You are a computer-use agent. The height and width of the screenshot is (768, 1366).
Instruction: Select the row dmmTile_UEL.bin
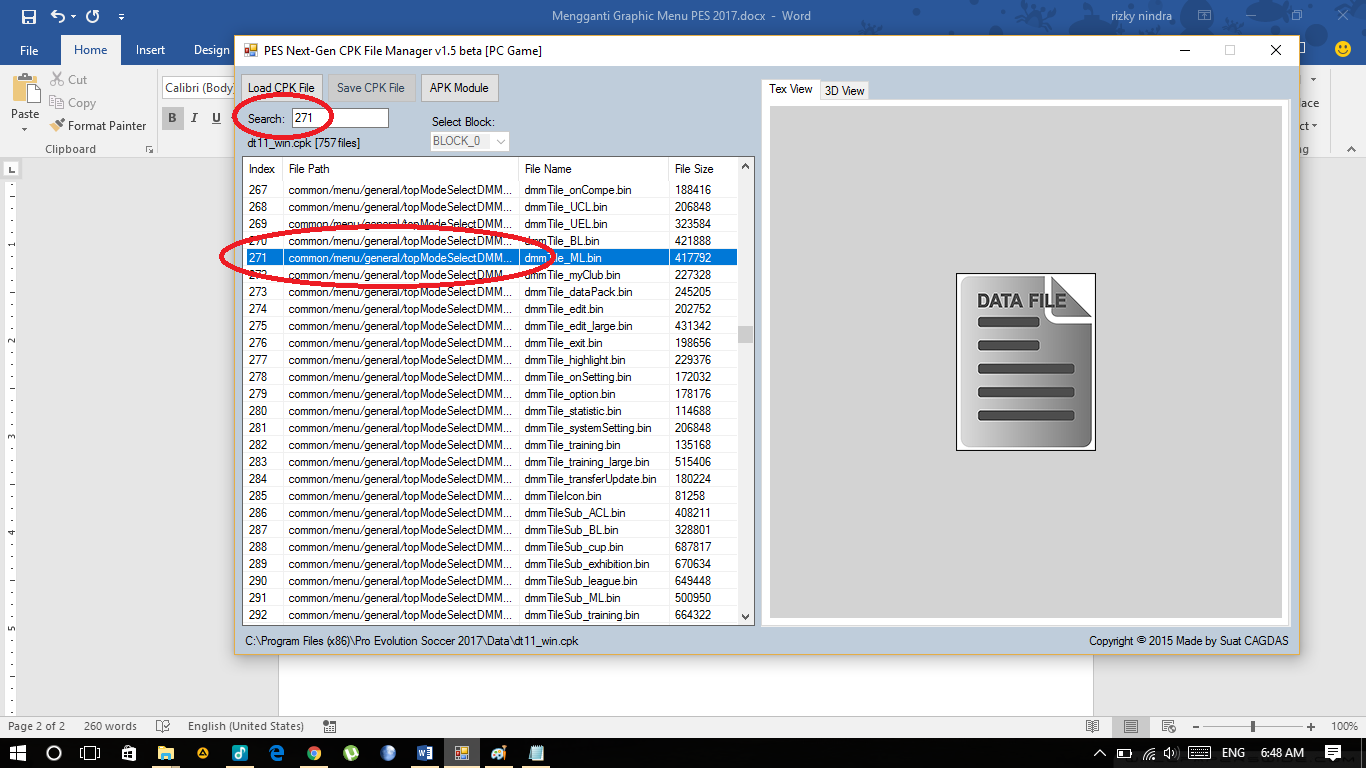491,224
